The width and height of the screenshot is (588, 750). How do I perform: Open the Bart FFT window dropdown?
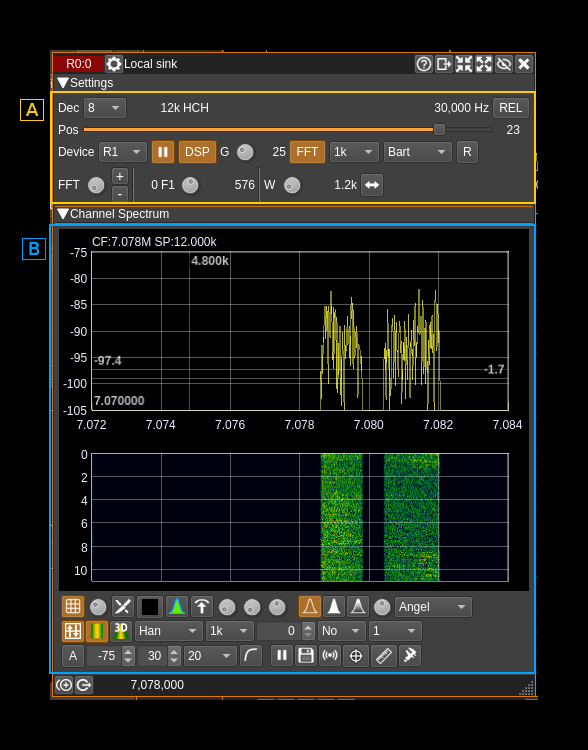click(x=417, y=152)
